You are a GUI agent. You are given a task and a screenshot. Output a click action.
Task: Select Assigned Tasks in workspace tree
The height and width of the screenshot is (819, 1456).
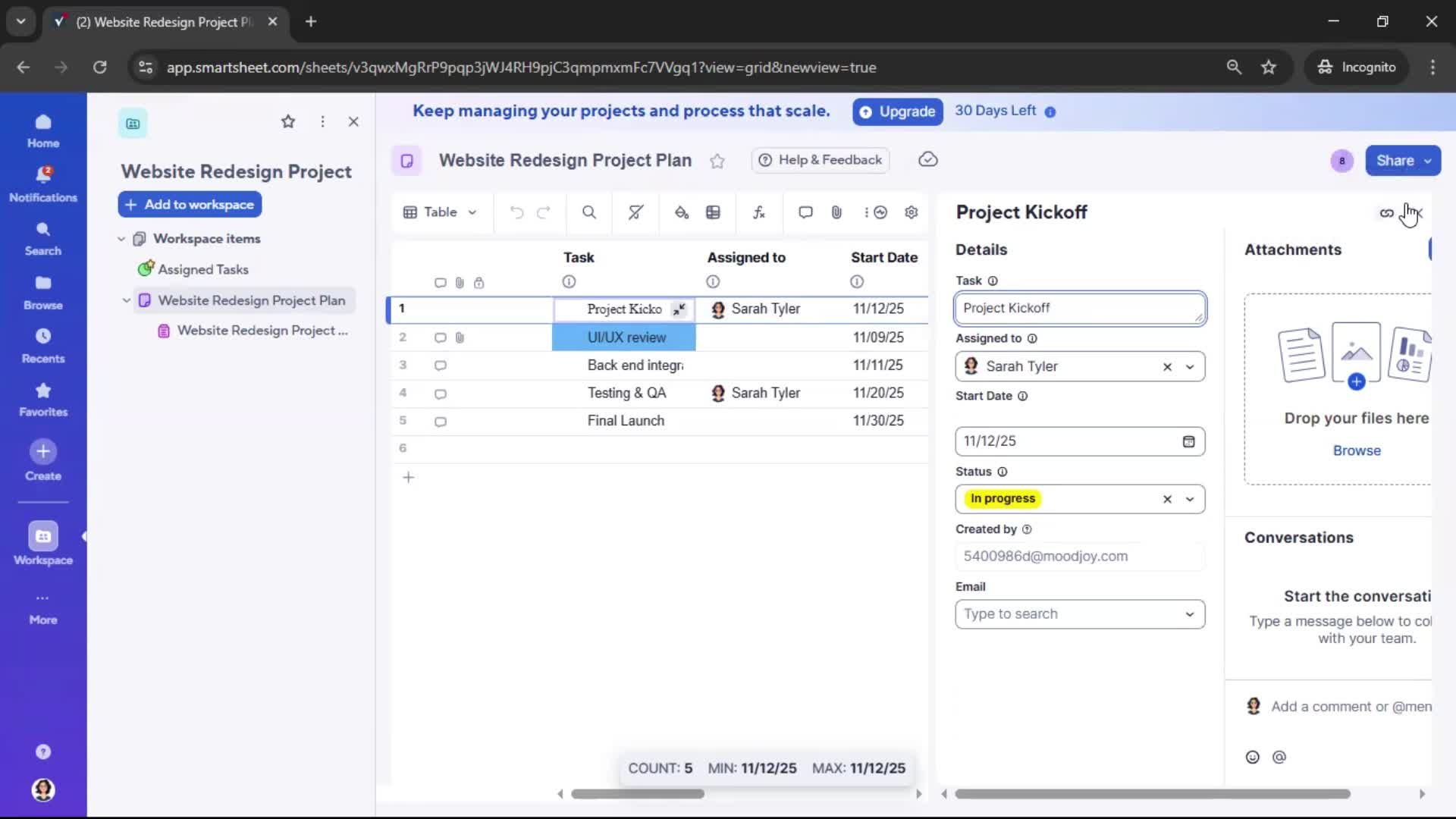[202, 269]
